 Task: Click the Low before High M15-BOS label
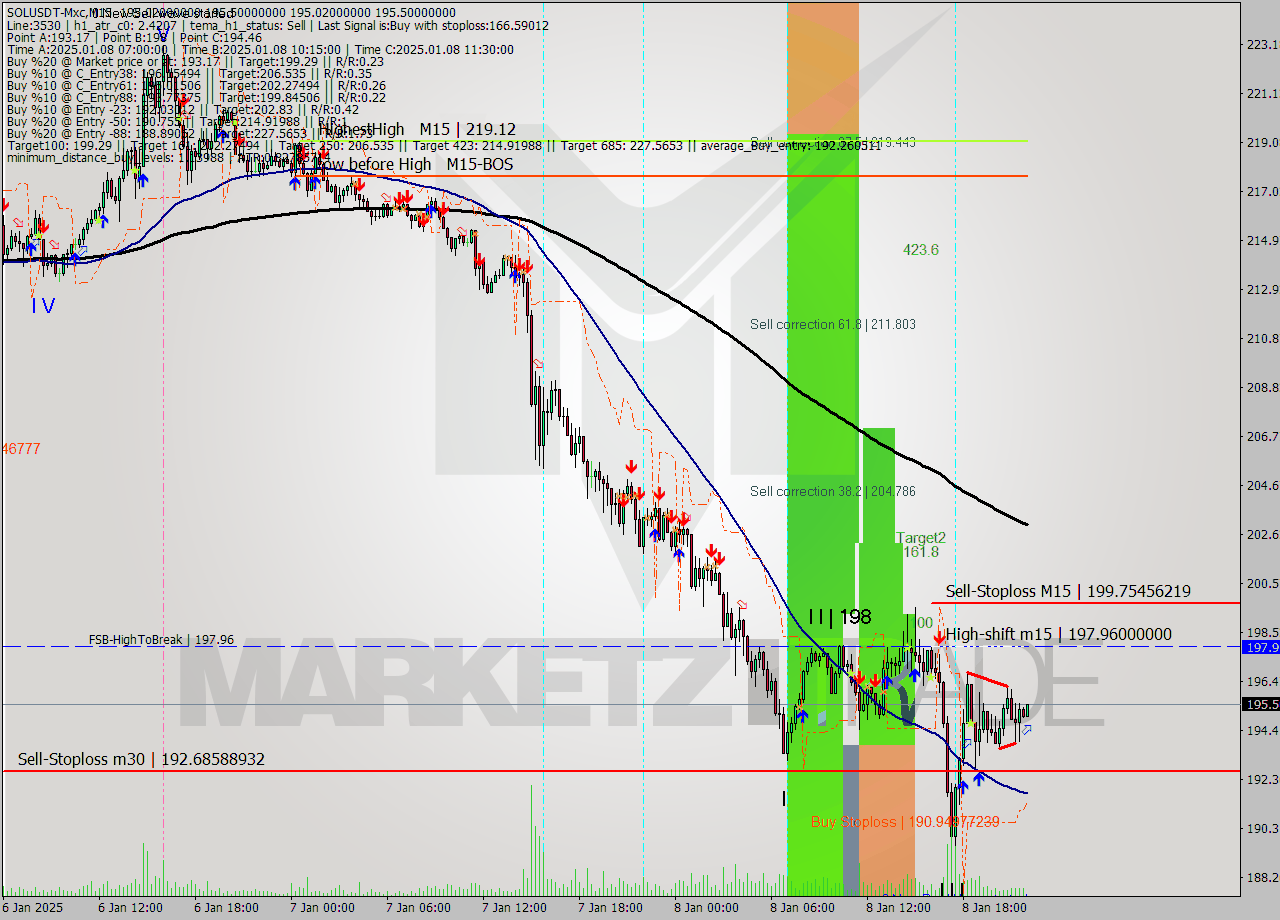click(414, 164)
